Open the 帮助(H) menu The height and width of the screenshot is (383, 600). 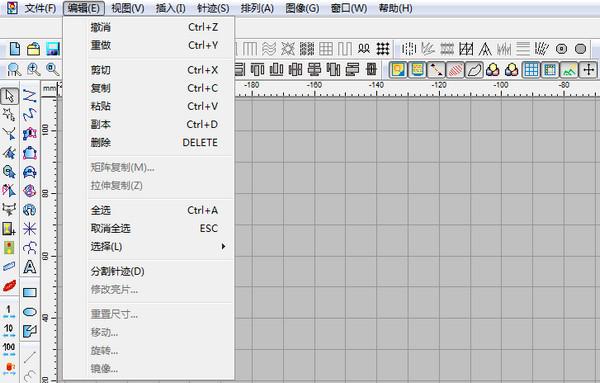click(x=395, y=8)
